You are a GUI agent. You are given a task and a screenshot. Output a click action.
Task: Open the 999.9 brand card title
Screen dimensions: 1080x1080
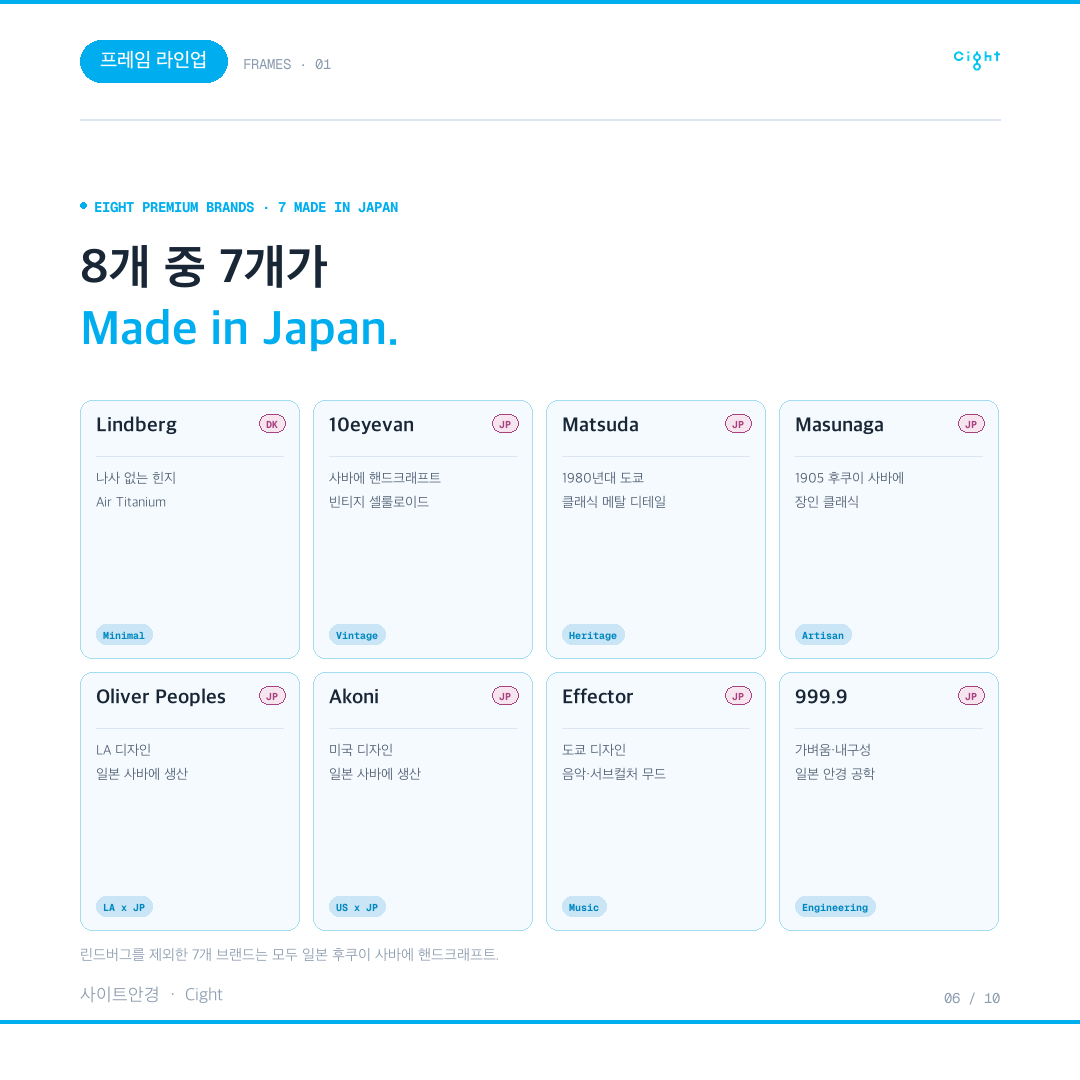[x=821, y=697]
